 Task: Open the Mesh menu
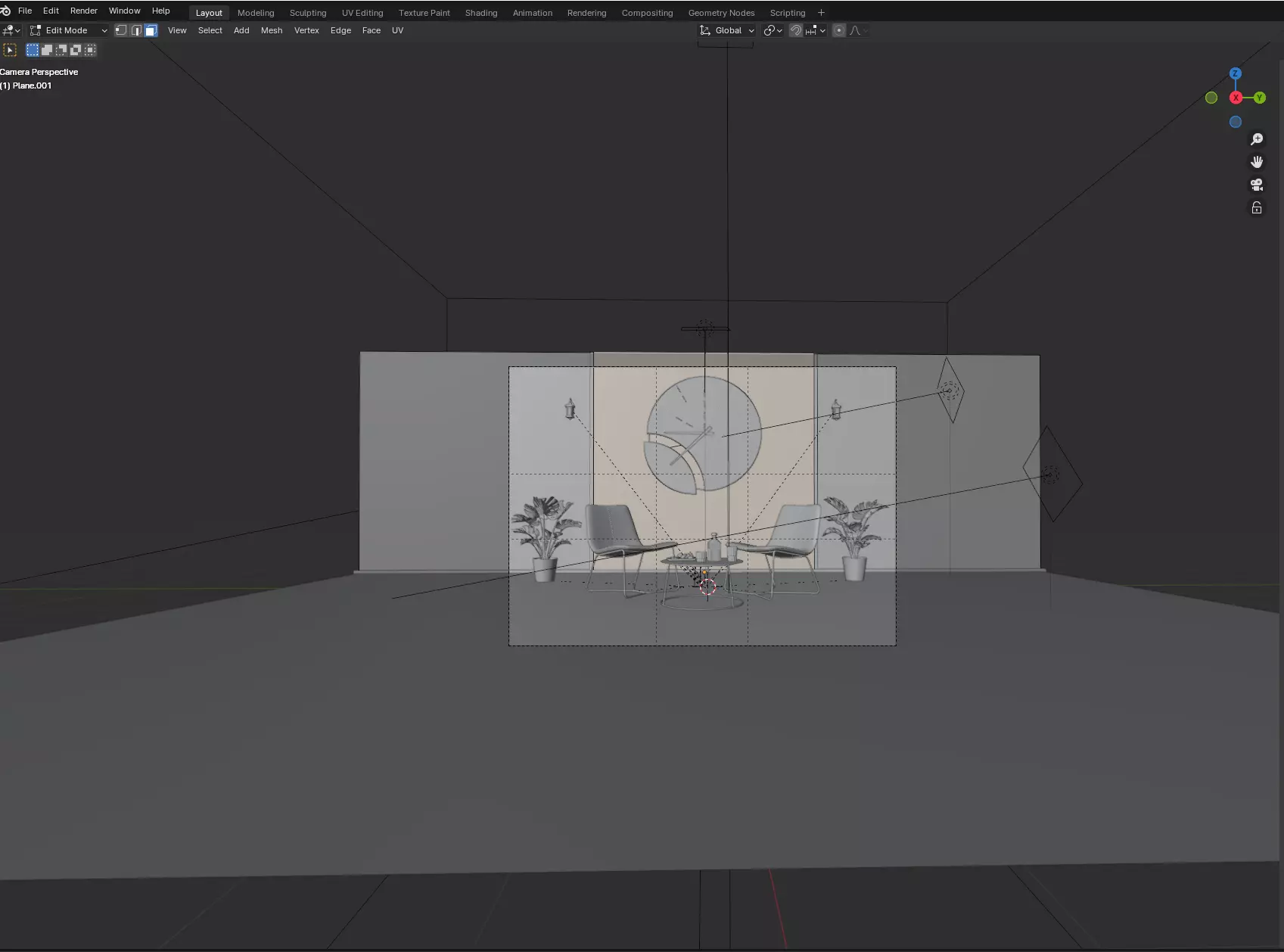click(x=272, y=30)
